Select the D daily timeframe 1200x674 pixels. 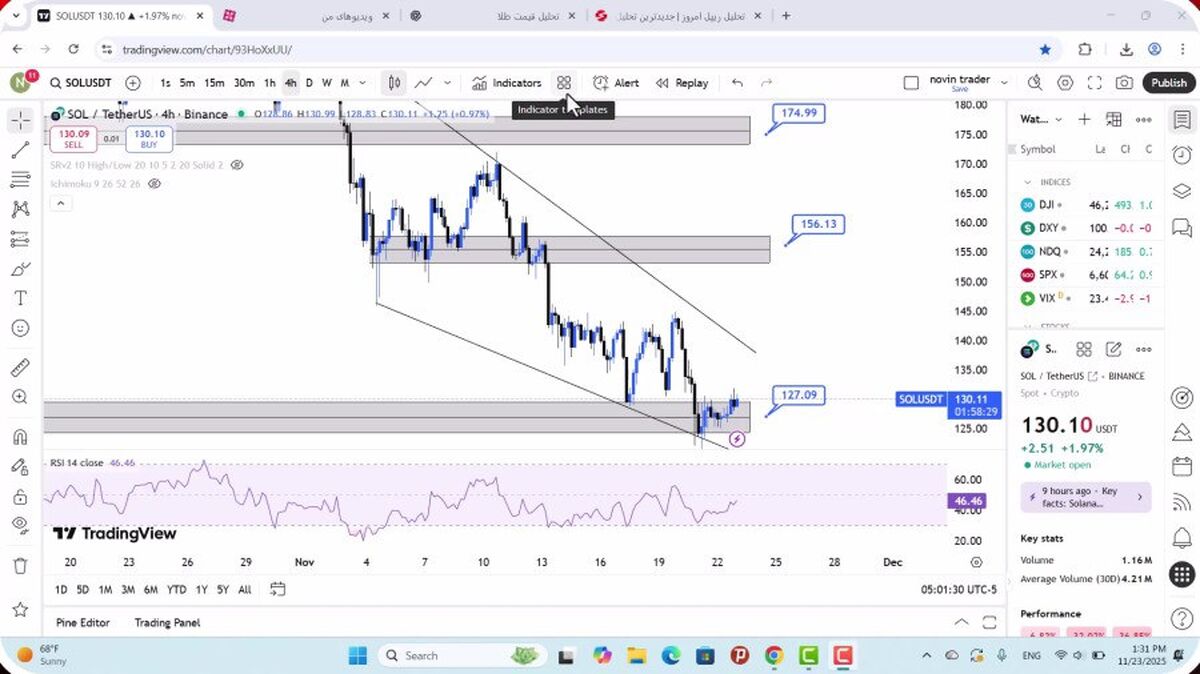(x=309, y=83)
